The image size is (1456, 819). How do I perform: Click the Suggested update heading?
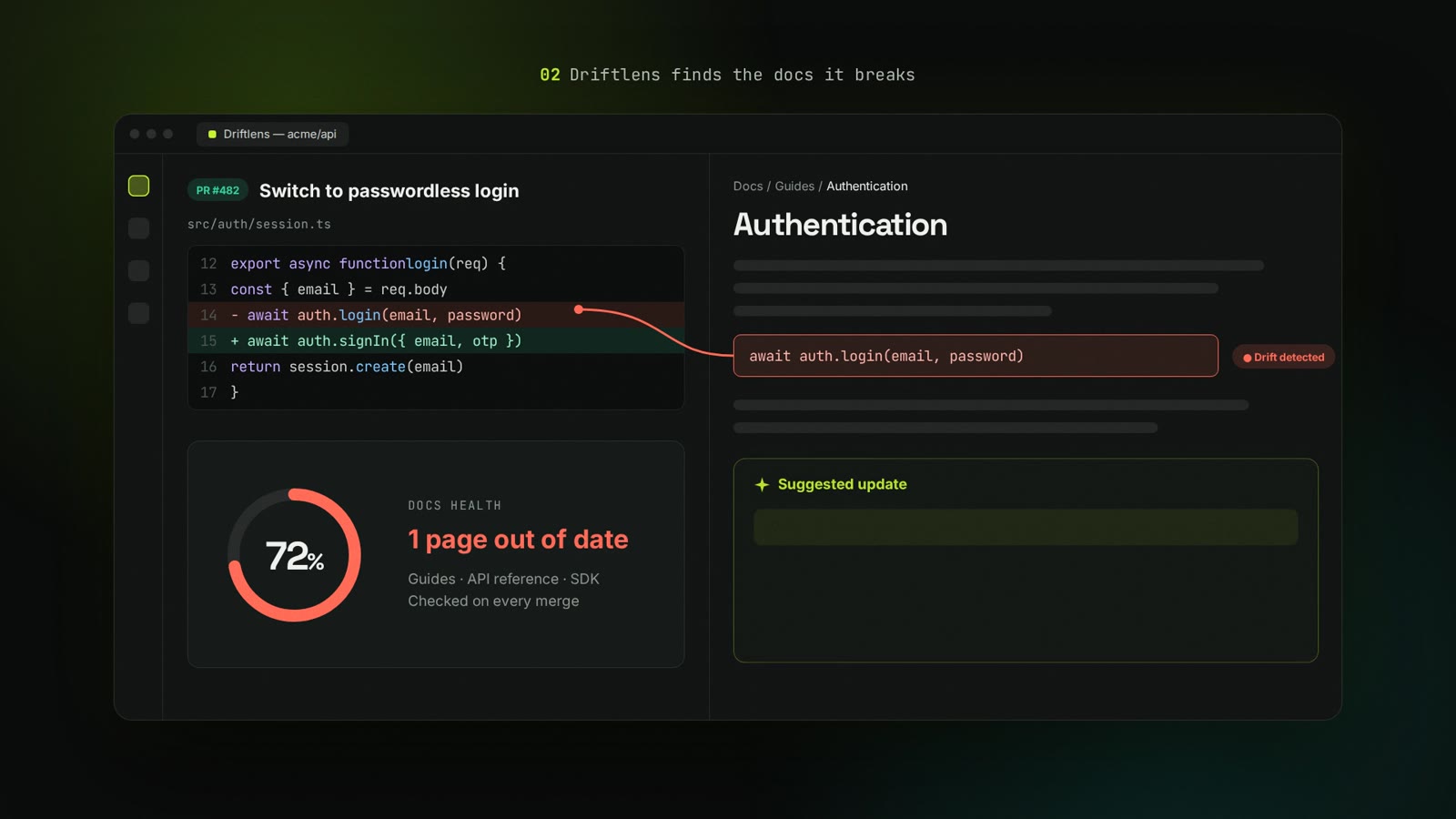pos(842,484)
